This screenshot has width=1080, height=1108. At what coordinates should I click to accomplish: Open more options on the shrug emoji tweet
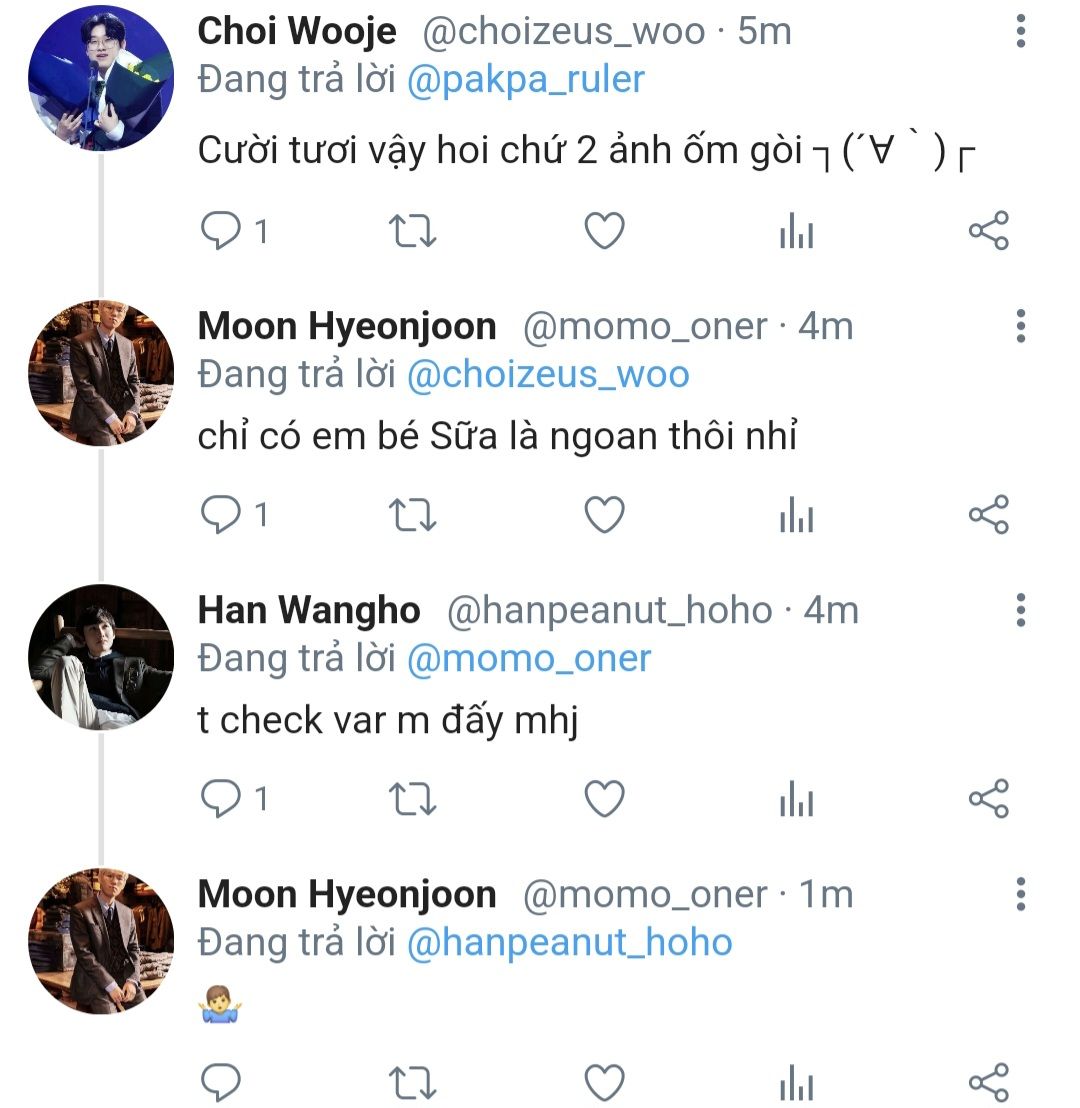1020,893
